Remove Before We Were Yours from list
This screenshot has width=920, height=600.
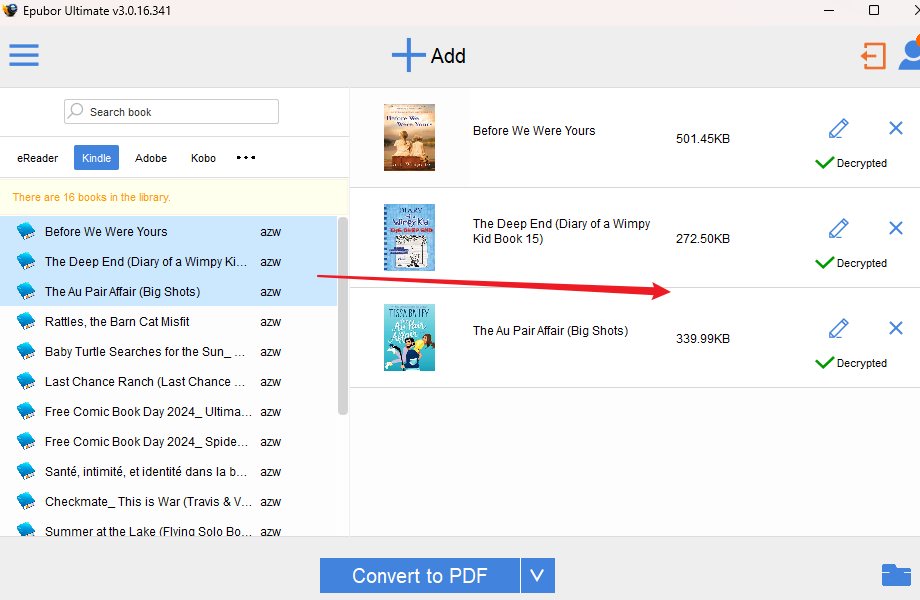tap(895, 128)
